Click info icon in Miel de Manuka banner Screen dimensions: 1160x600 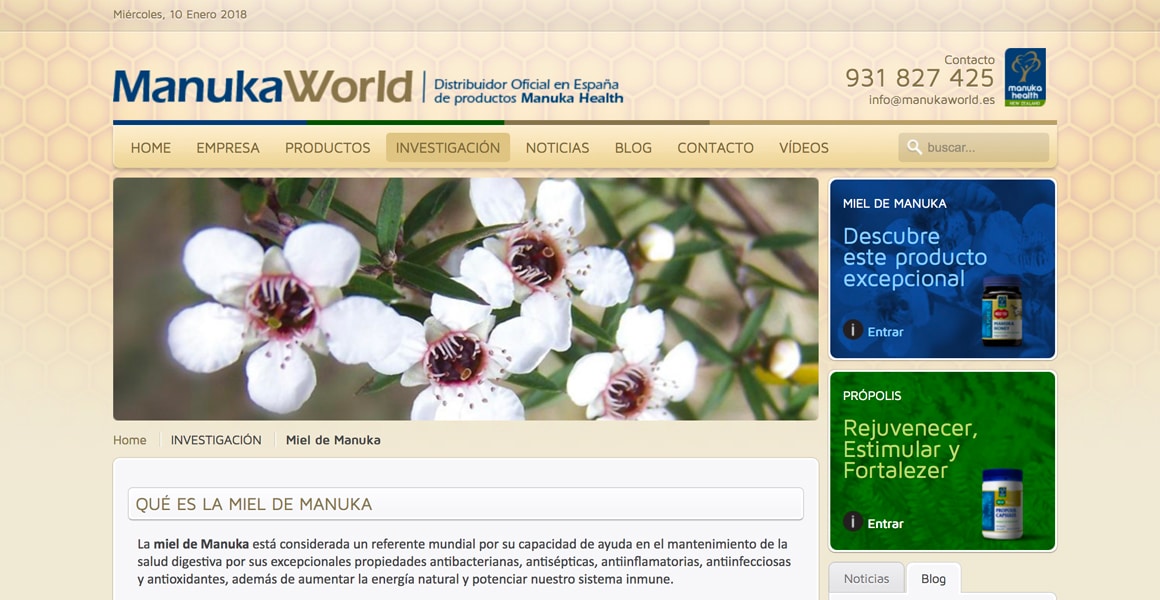pyautogui.click(x=853, y=330)
